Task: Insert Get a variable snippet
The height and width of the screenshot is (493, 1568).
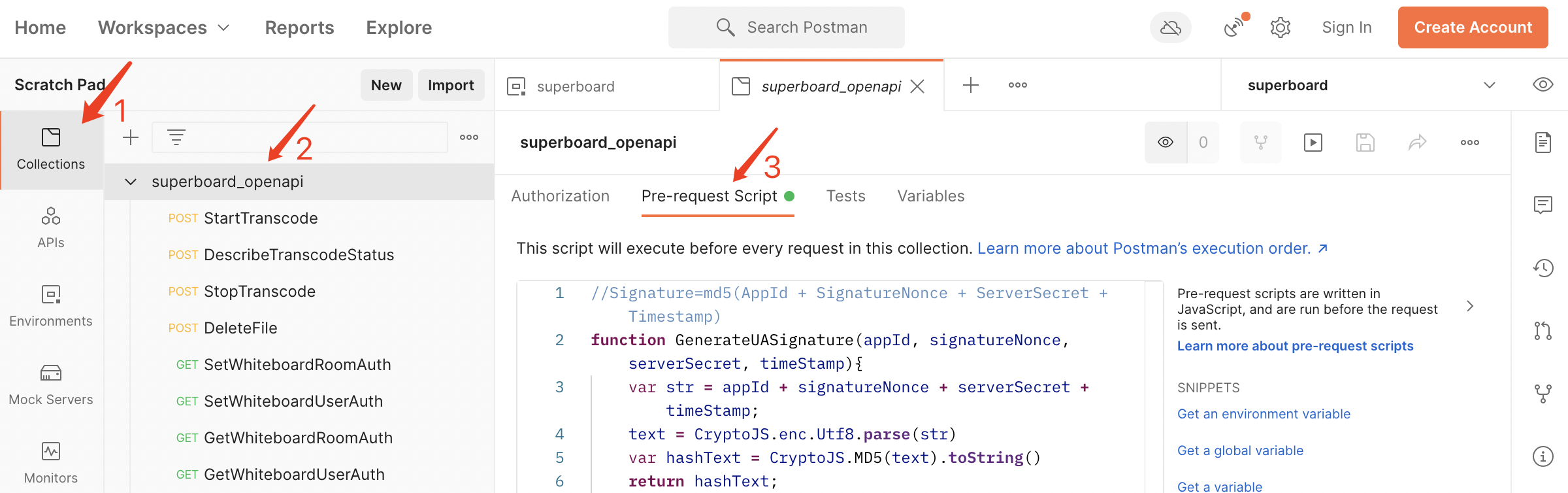Action: click(x=1220, y=486)
